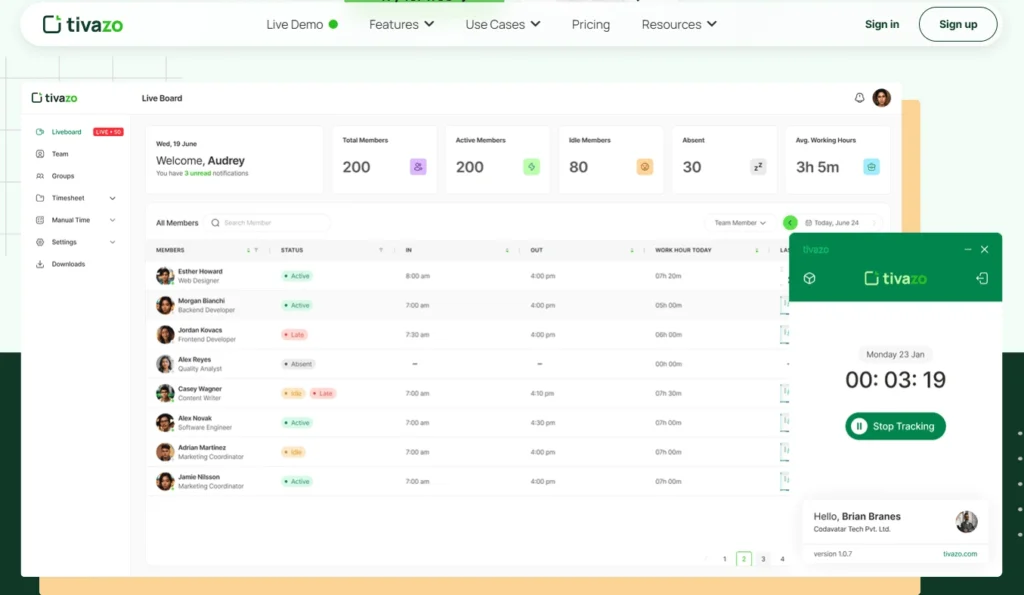This screenshot has width=1024, height=595.
Task: Open the Pricing page
Action: 590,24
